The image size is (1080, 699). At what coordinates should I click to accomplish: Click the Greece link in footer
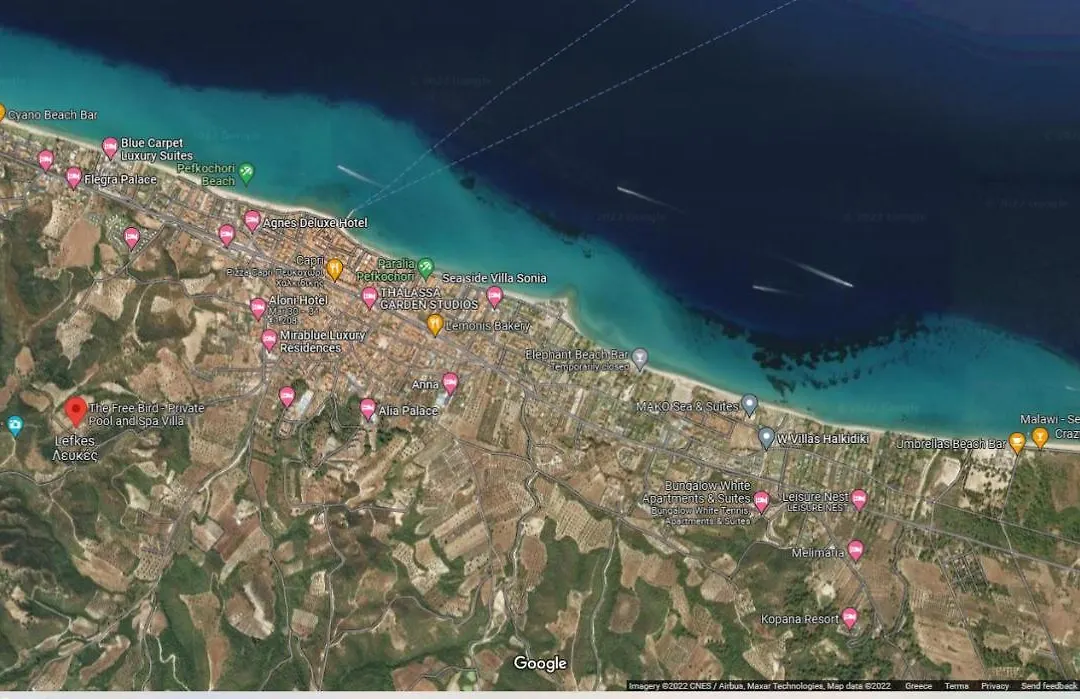[918, 686]
